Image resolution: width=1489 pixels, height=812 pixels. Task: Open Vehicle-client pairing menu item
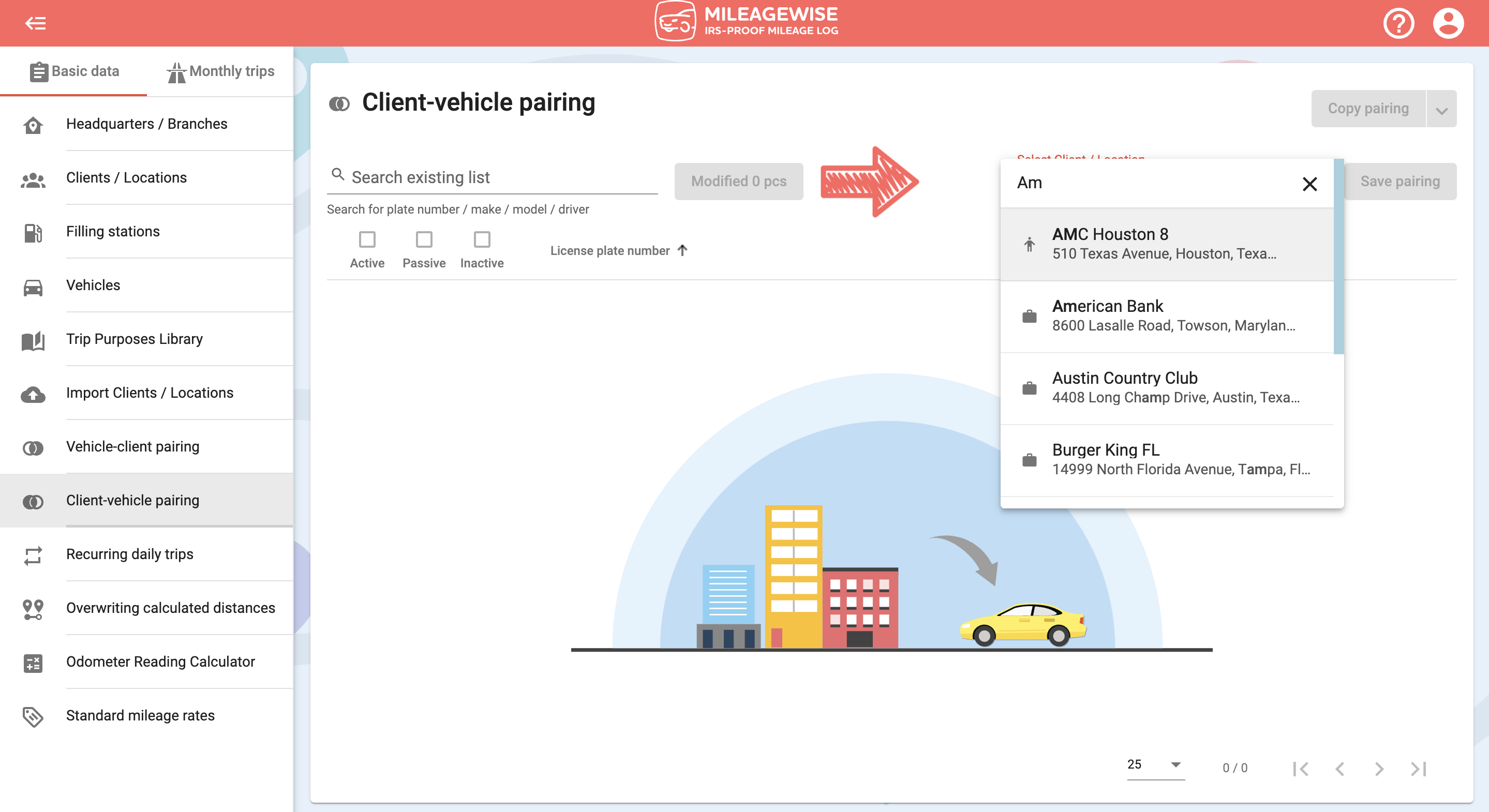coord(146,446)
